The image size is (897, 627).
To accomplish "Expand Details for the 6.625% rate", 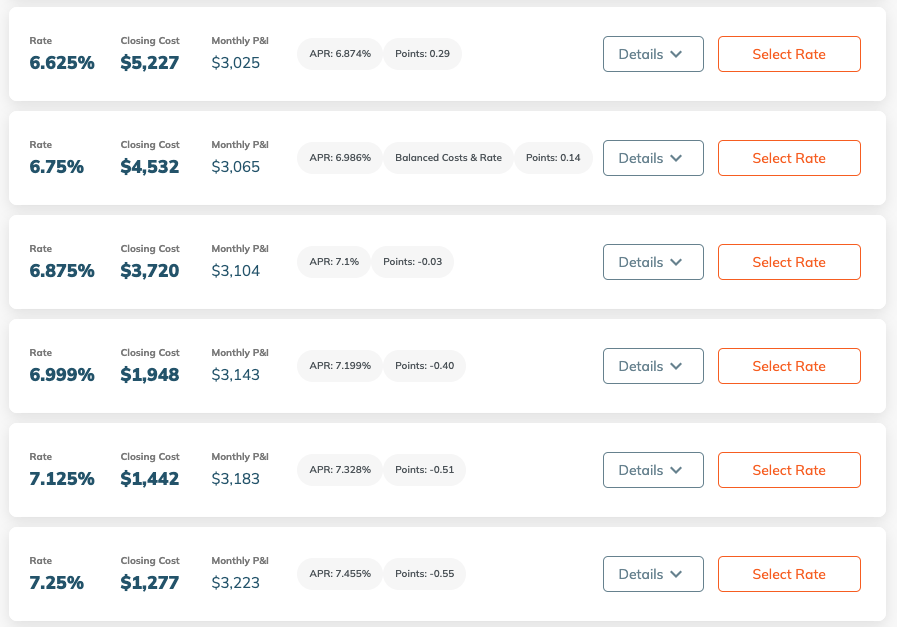I will click(x=653, y=54).
